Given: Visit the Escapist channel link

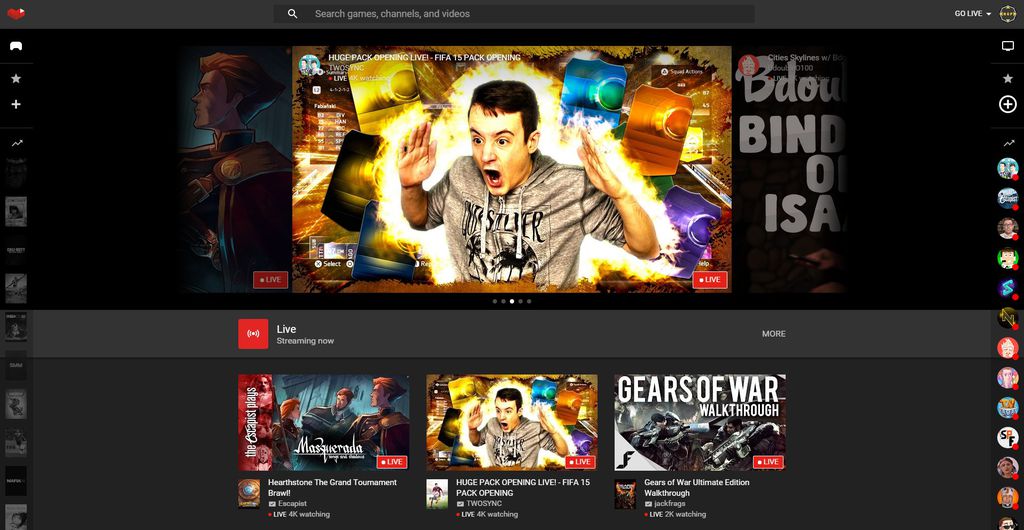Looking at the screenshot, I should [293, 504].
